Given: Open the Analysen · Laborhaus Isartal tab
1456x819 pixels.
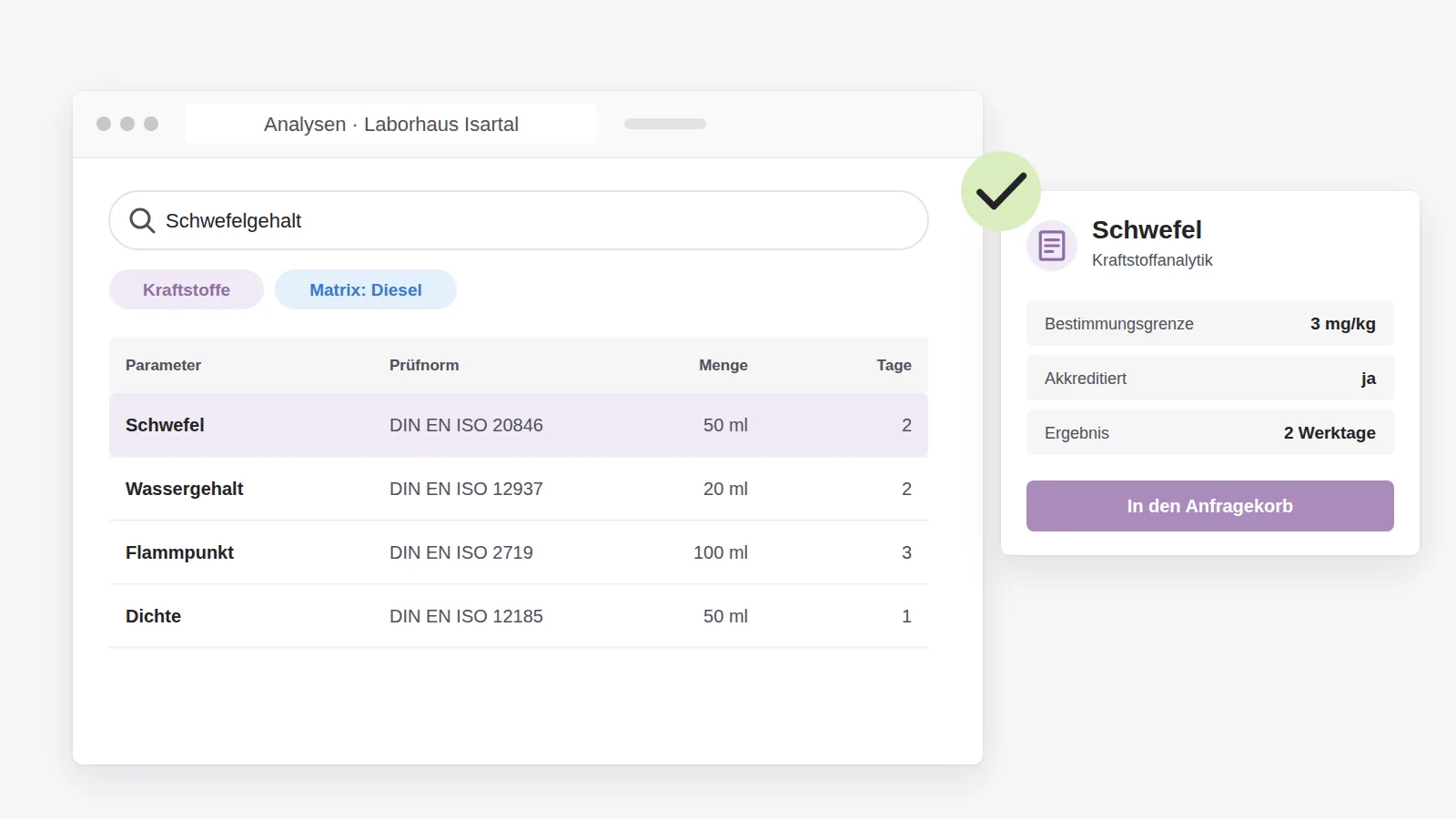Looking at the screenshot, I should click(x=391, y=124).
